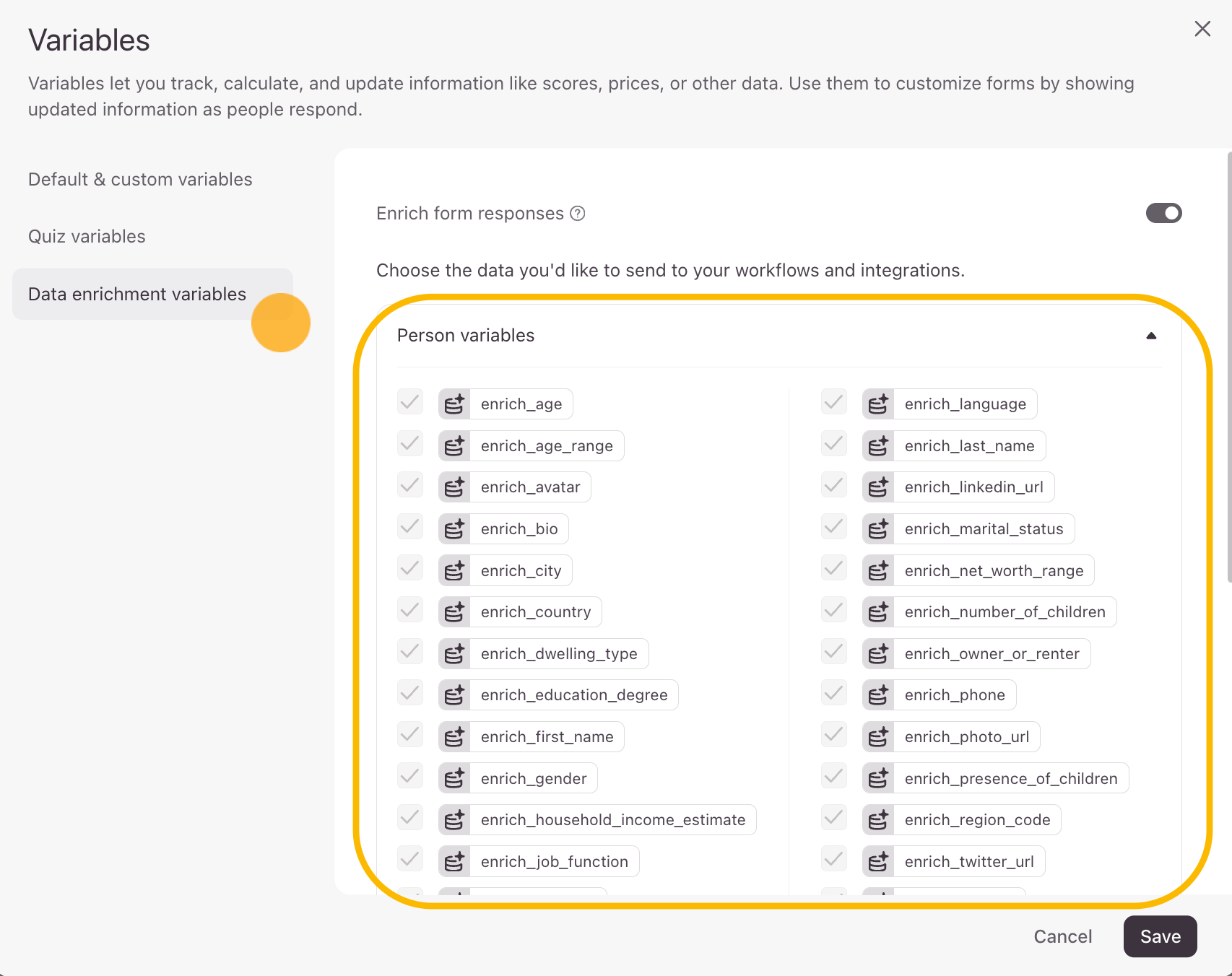Toggle the enrich_country checkbox
1232x976 pixels.
tap(410, 611)
